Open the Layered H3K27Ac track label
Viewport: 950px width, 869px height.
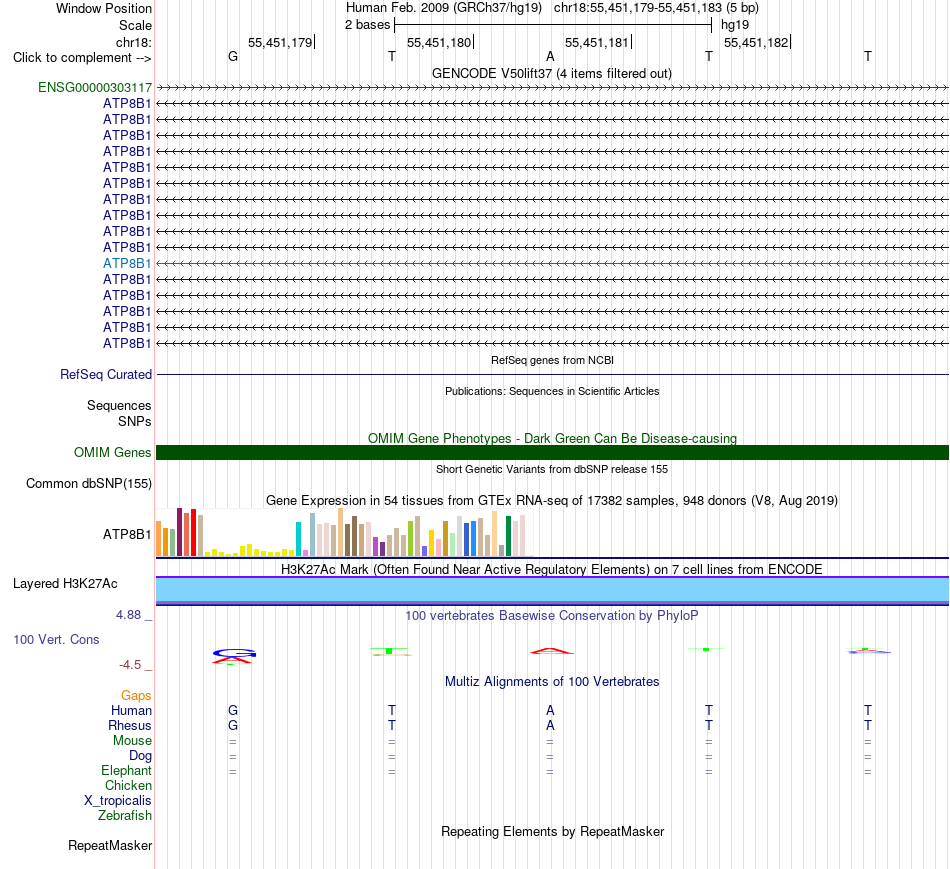(x=65, y=584)
